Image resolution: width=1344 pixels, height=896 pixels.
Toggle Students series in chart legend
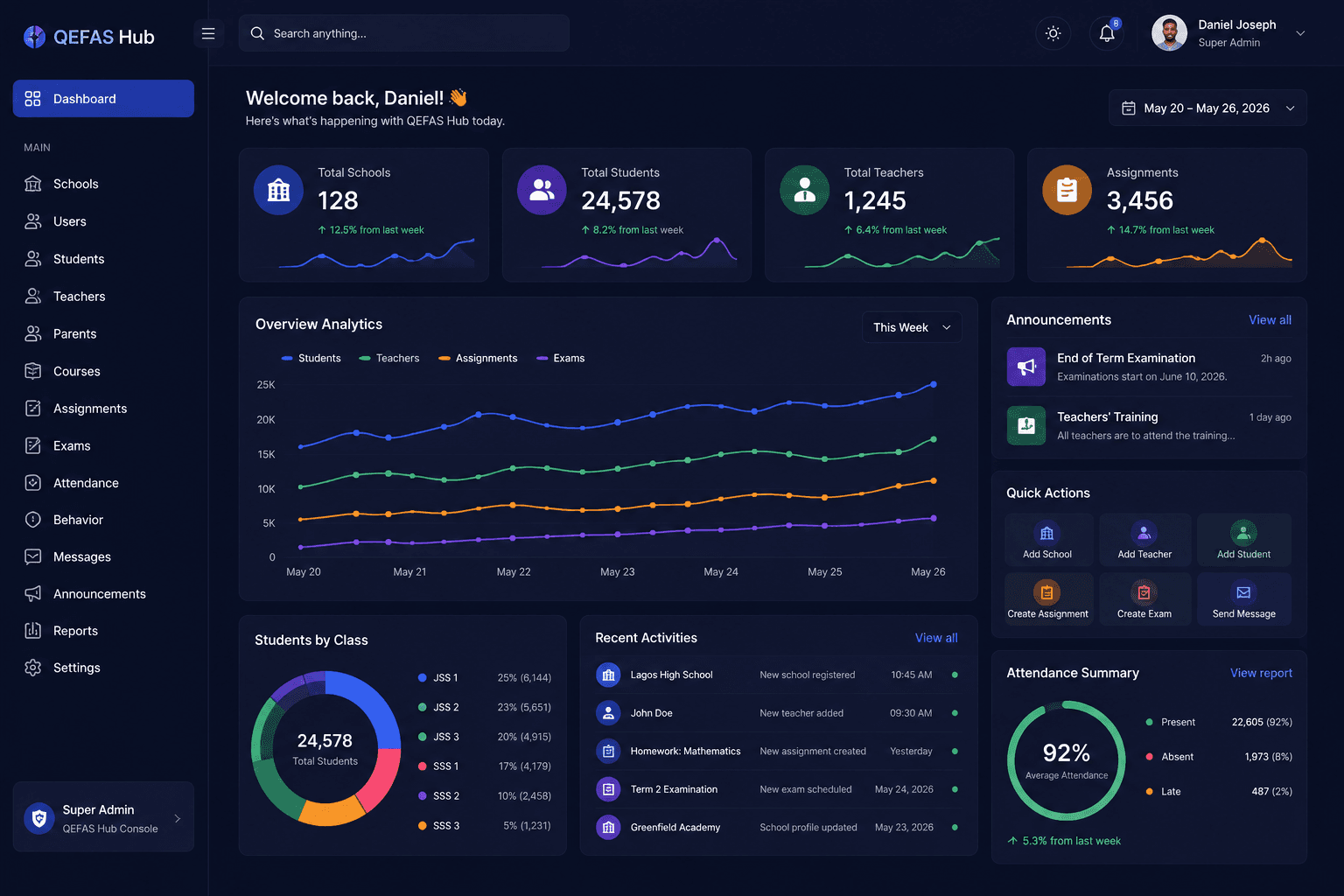[x=311, y=358]
